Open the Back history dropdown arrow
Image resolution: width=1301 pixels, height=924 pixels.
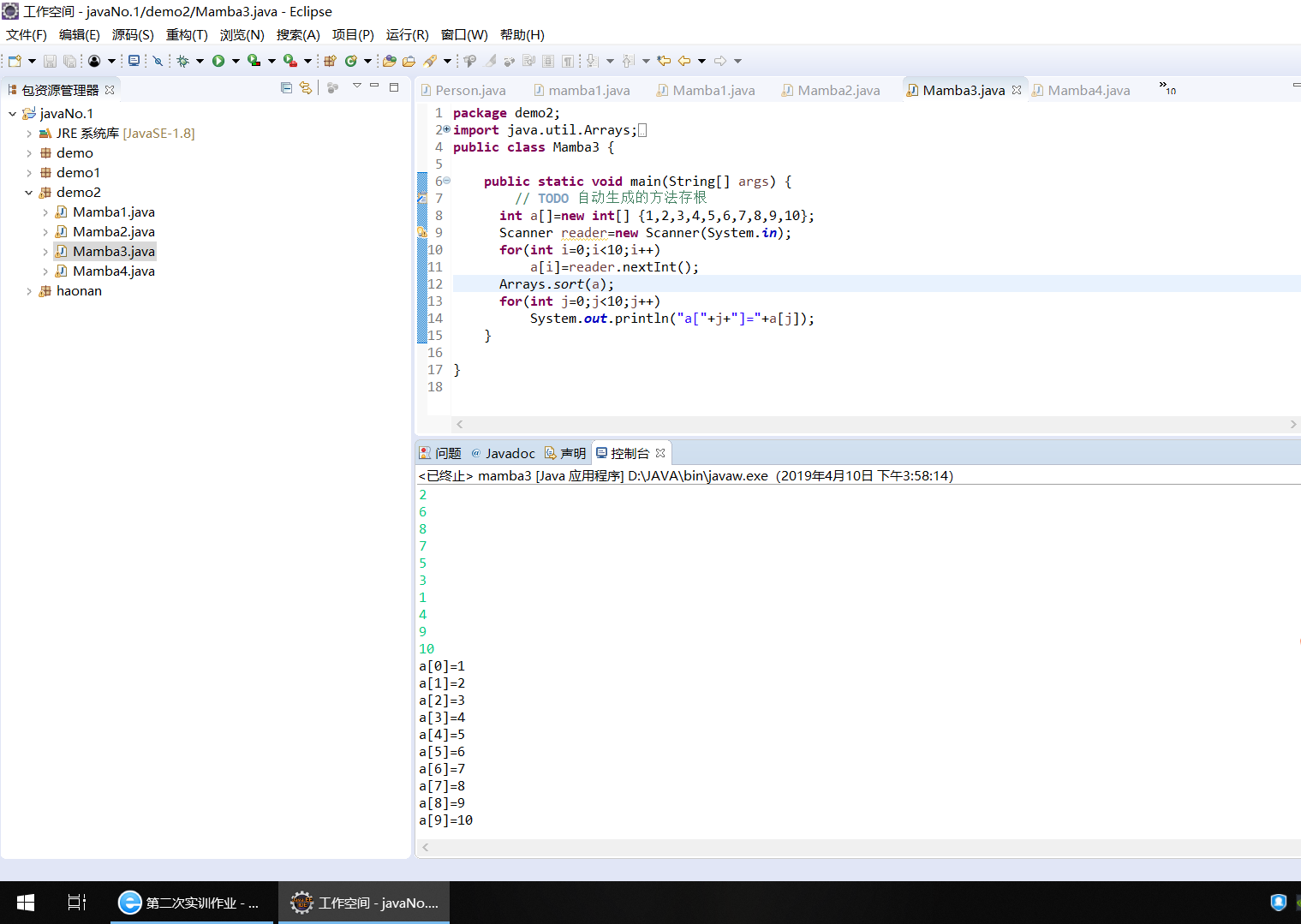click(x=701, y=61)
